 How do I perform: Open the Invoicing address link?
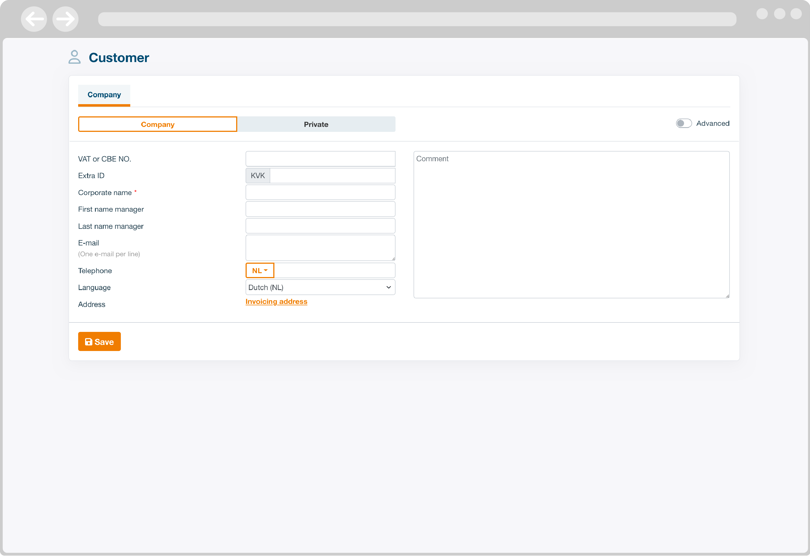[x=276, y=301]
